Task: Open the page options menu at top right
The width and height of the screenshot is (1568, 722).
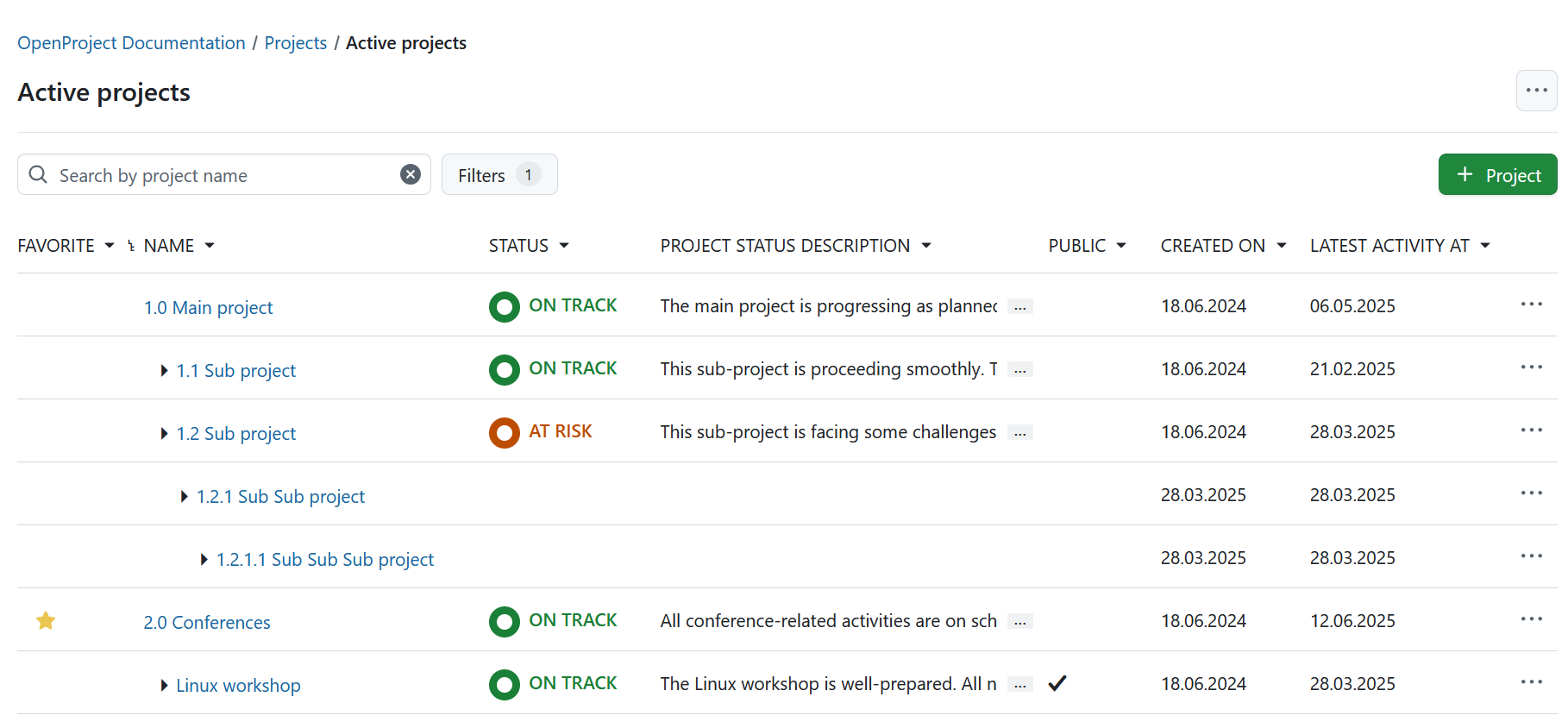Action: (1536, 90)
